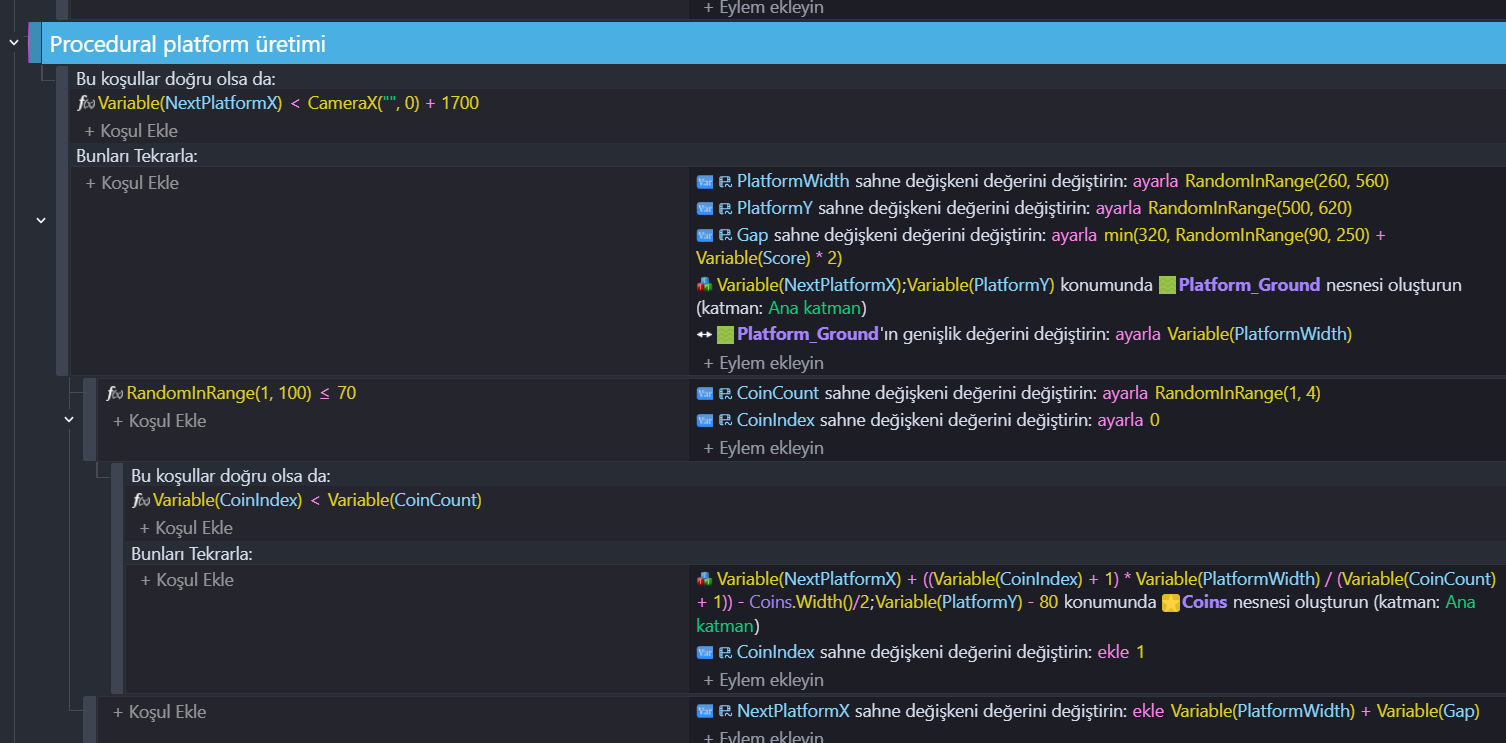Screen dimensions: 1506x743
Task: Click Koşul Ekle beside NextPlatformX add action
Action: pyautogui.click(x=159, y=712)
